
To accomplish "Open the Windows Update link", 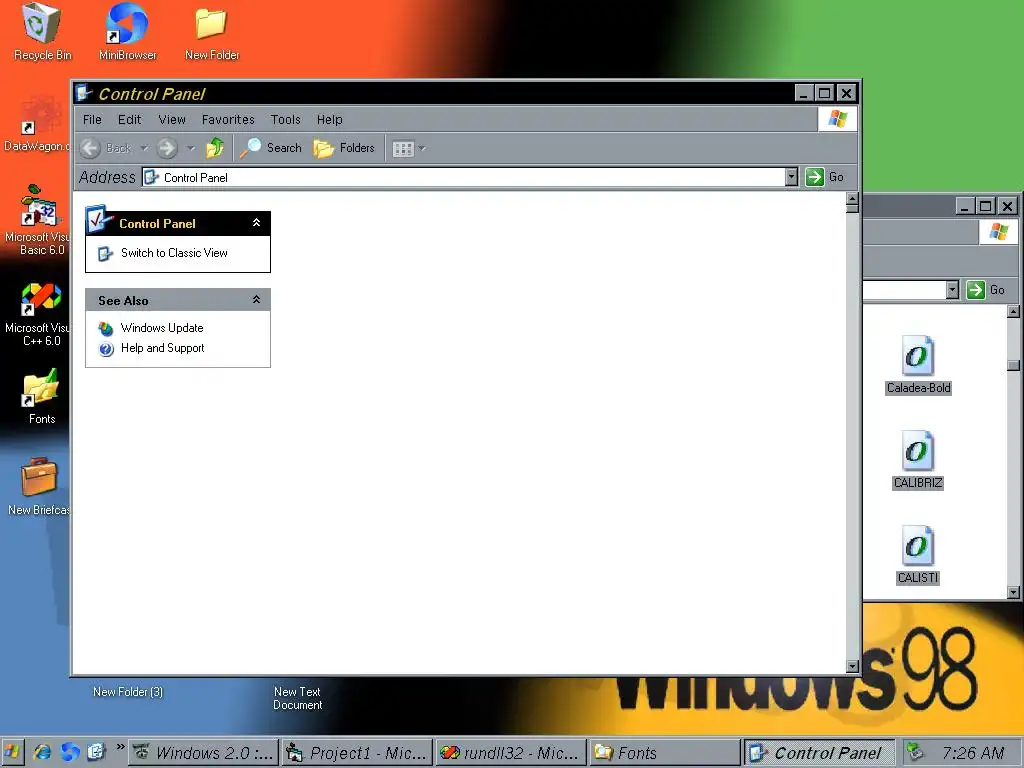I will click(162, 328).
